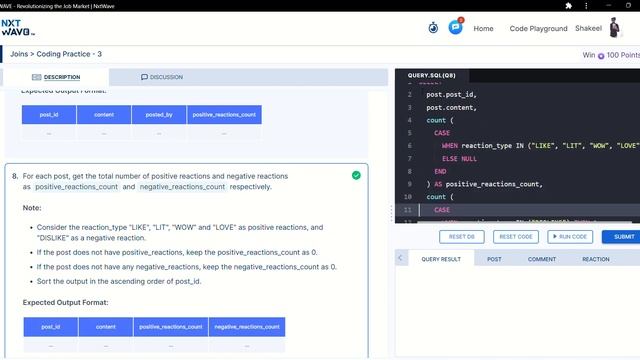Click the NxtWave logo
Image resolution: width=640 pixels, height=360 pixels.
(18, 28)
